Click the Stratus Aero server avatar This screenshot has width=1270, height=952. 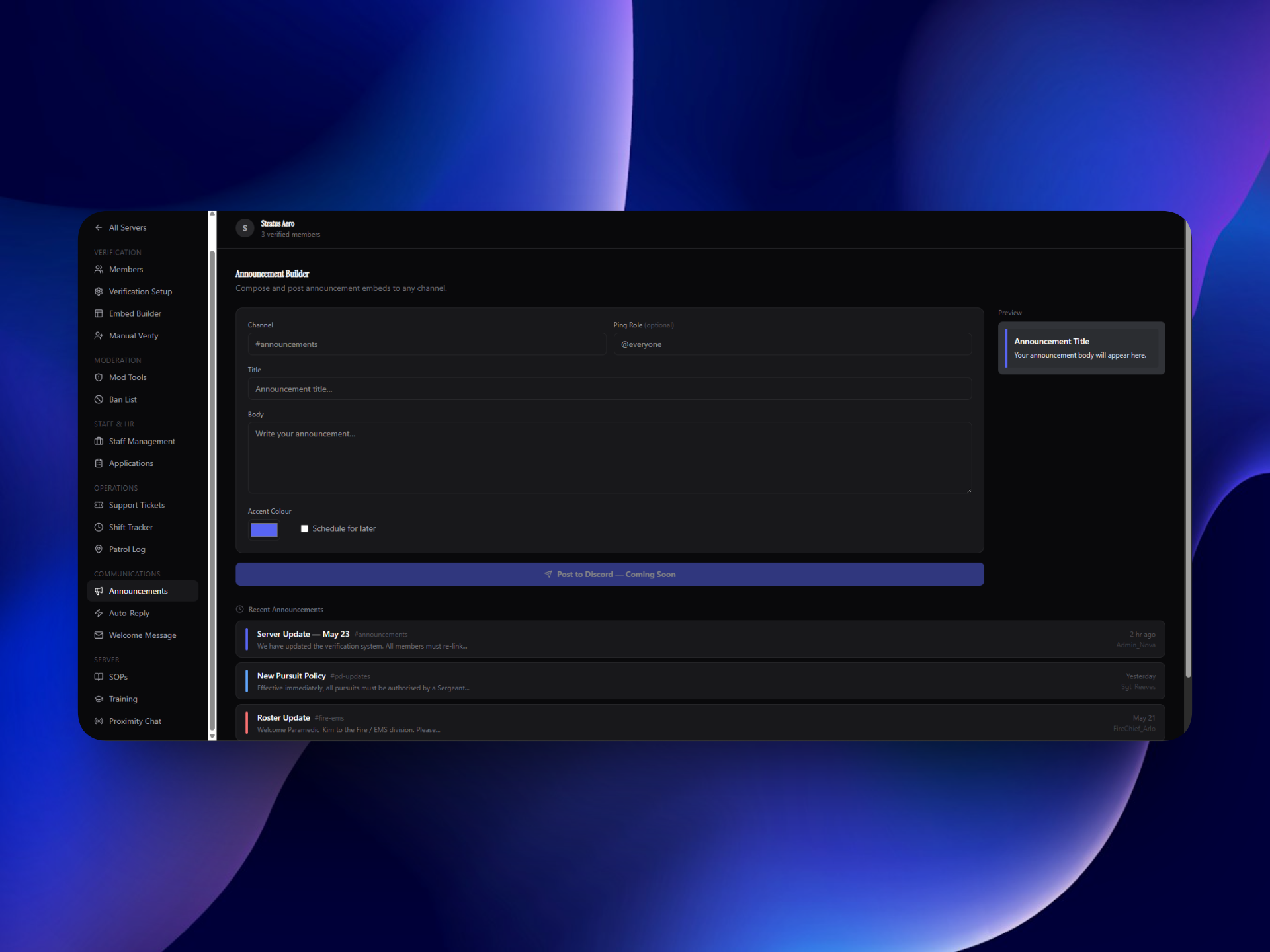coord(245,228)
